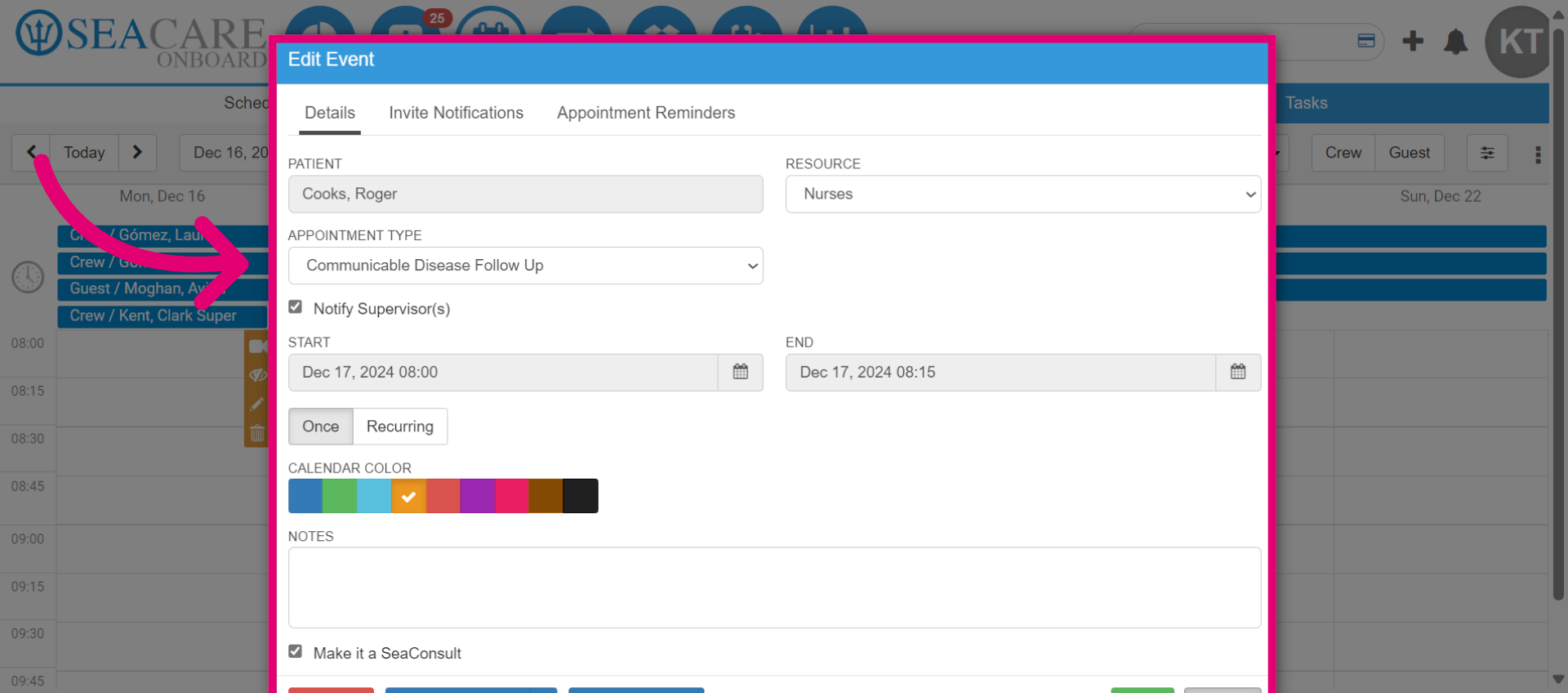The image size is (1568, 693).
Task: Pick the red calendar color swatch
Action: click(443, 496)
